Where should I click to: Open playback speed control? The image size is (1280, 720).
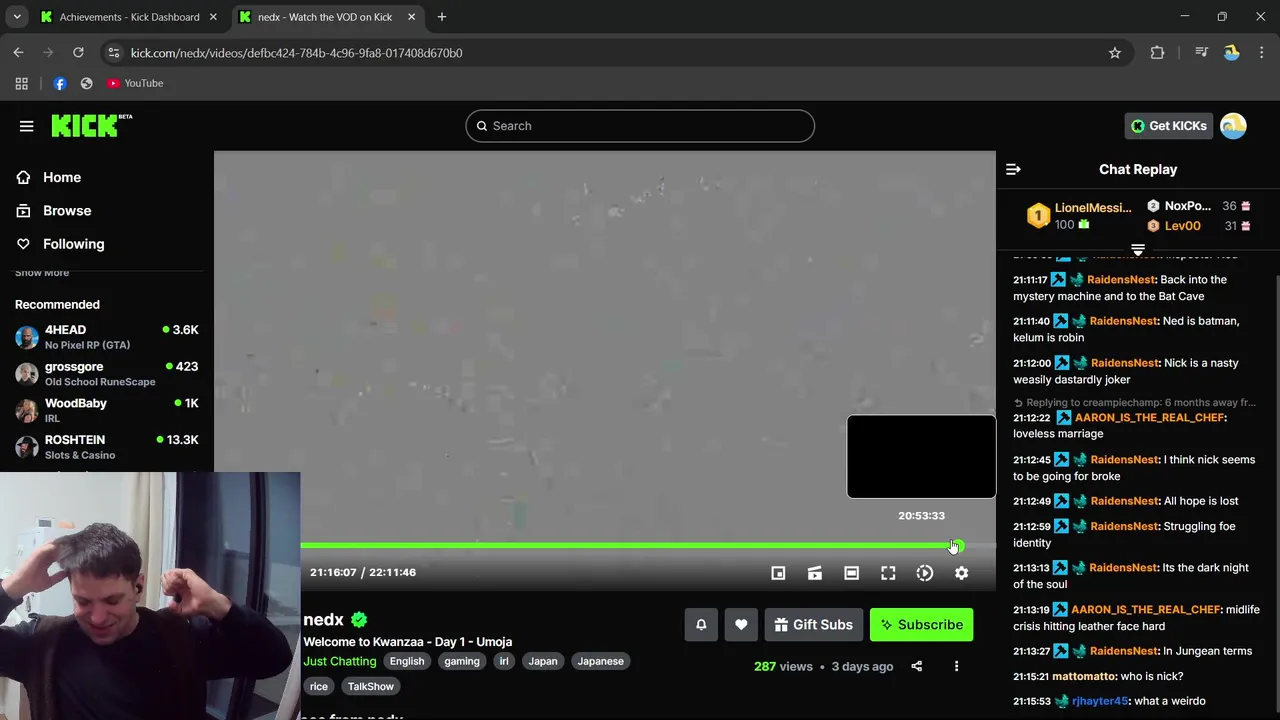[925, 573]
